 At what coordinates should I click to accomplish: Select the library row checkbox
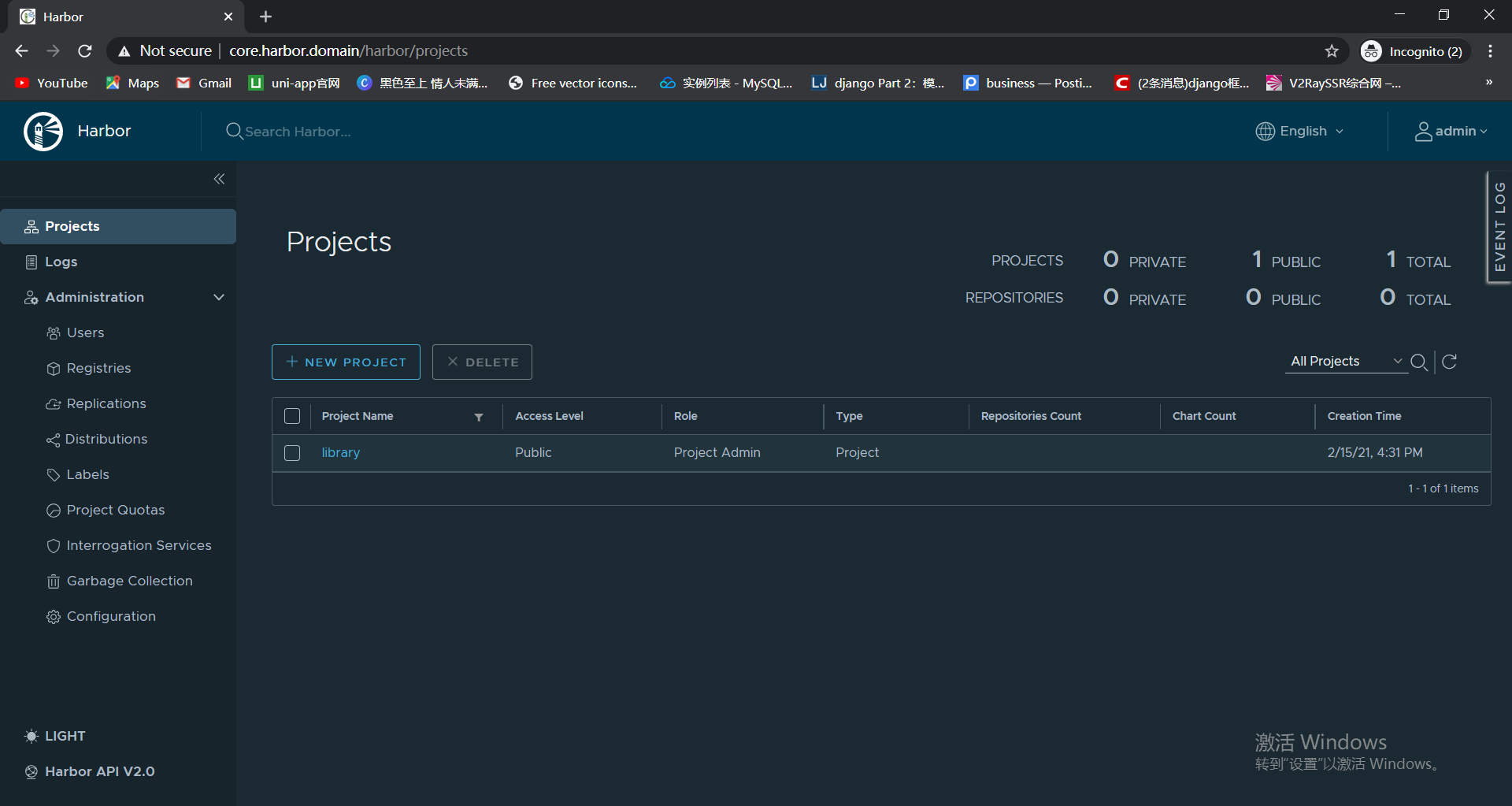292,453
